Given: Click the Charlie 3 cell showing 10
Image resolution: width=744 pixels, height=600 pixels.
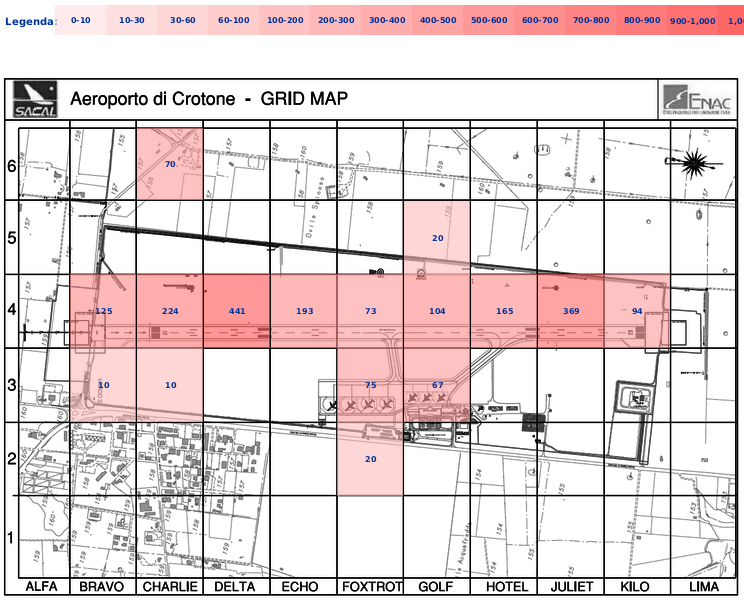Looking at the screenshot, I should [x=170, y=385].
